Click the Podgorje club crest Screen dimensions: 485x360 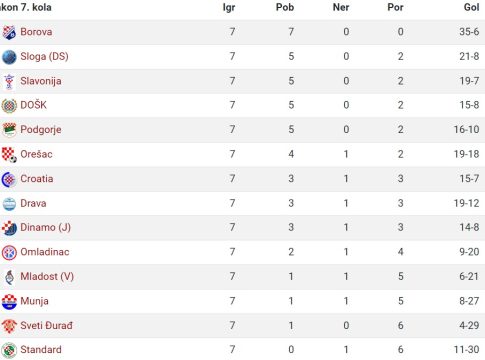pyautogui.click(x=9, y=130)
